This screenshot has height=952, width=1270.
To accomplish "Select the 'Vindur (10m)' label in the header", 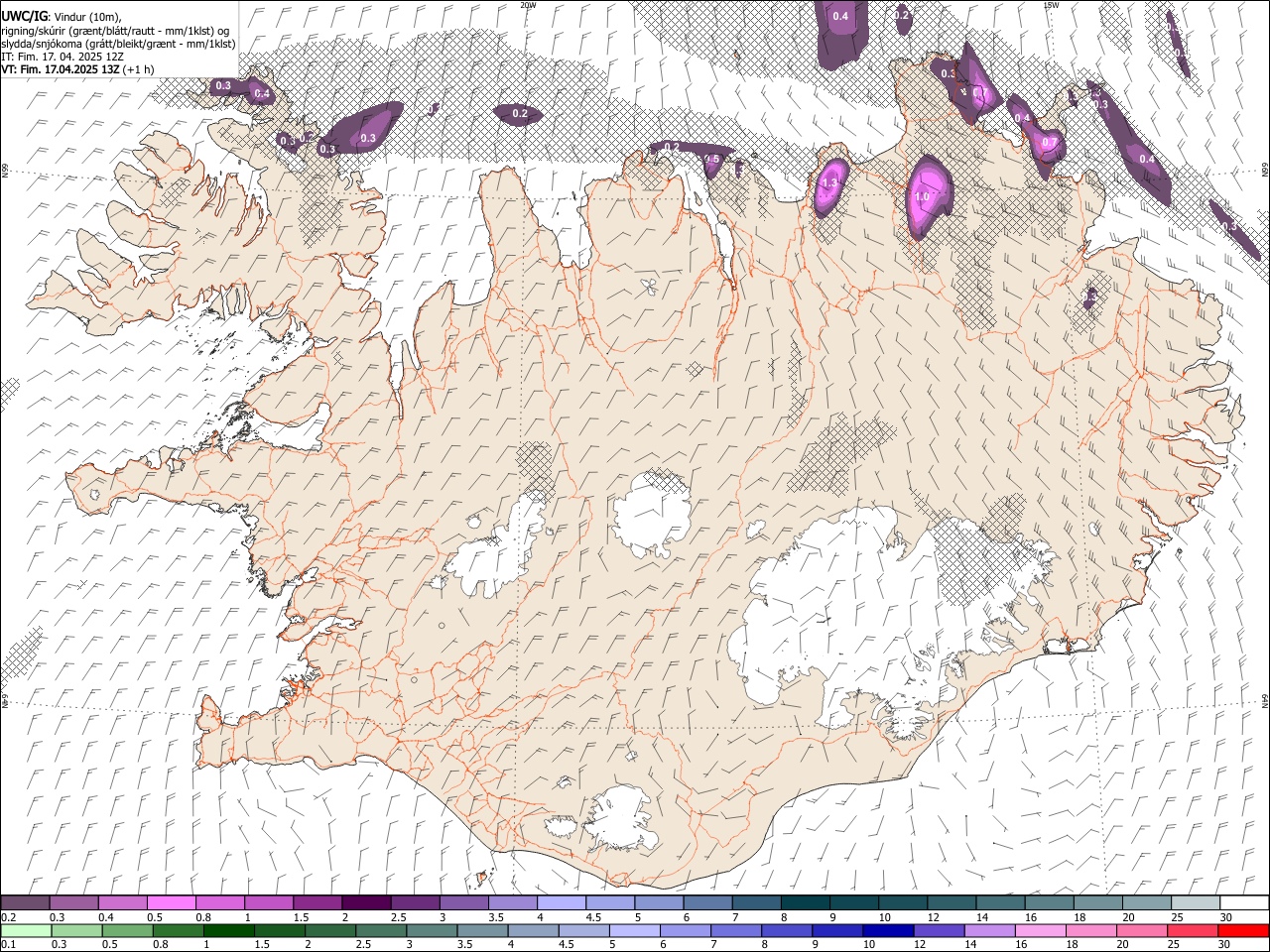I will point(86,17).
